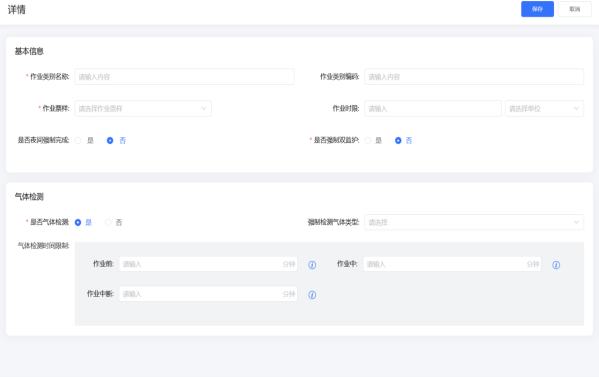599x378 pixels.
Task: Select 否 for 是否气体检测
Action: pyautogui.click(x=108, y=222)
